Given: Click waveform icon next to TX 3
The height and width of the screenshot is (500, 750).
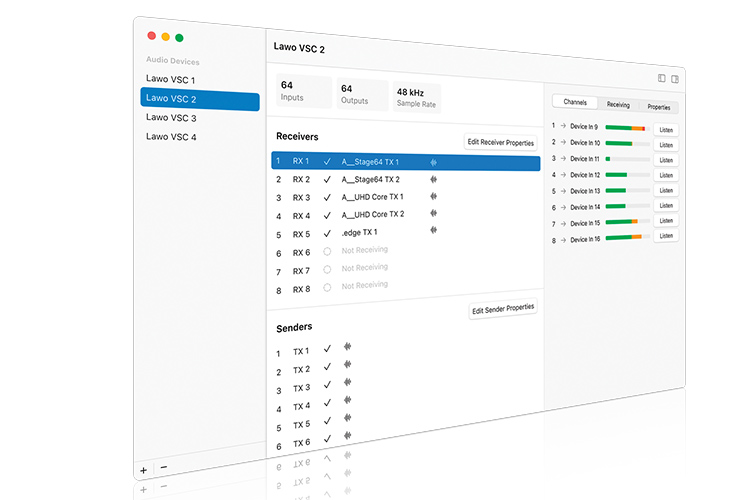Looking at the screenshot, I should pos(348,382).
